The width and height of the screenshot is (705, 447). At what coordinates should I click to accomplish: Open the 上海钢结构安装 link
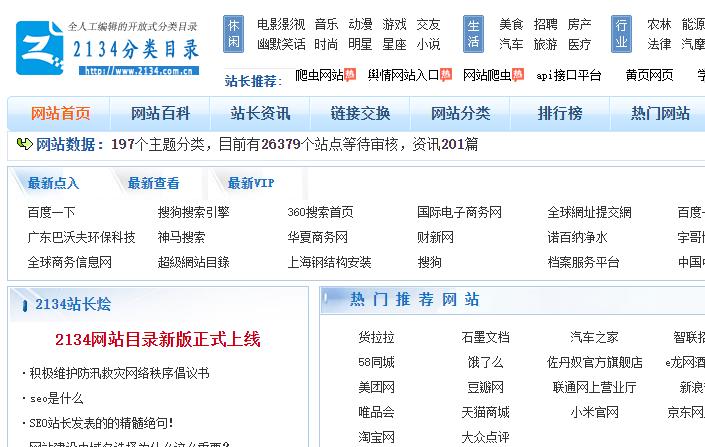pos(330,262)
